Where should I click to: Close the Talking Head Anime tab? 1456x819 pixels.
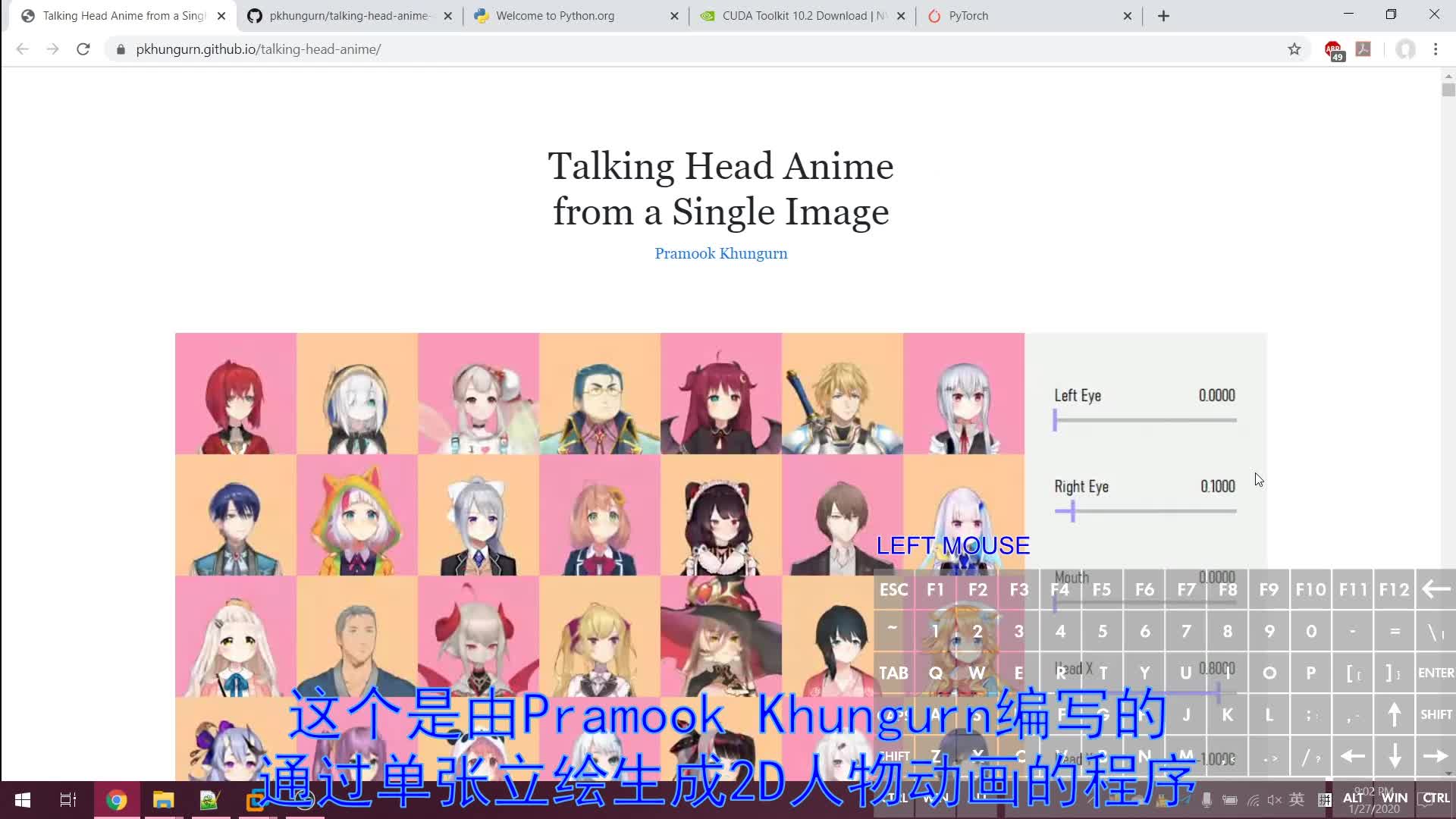(221, 16)
